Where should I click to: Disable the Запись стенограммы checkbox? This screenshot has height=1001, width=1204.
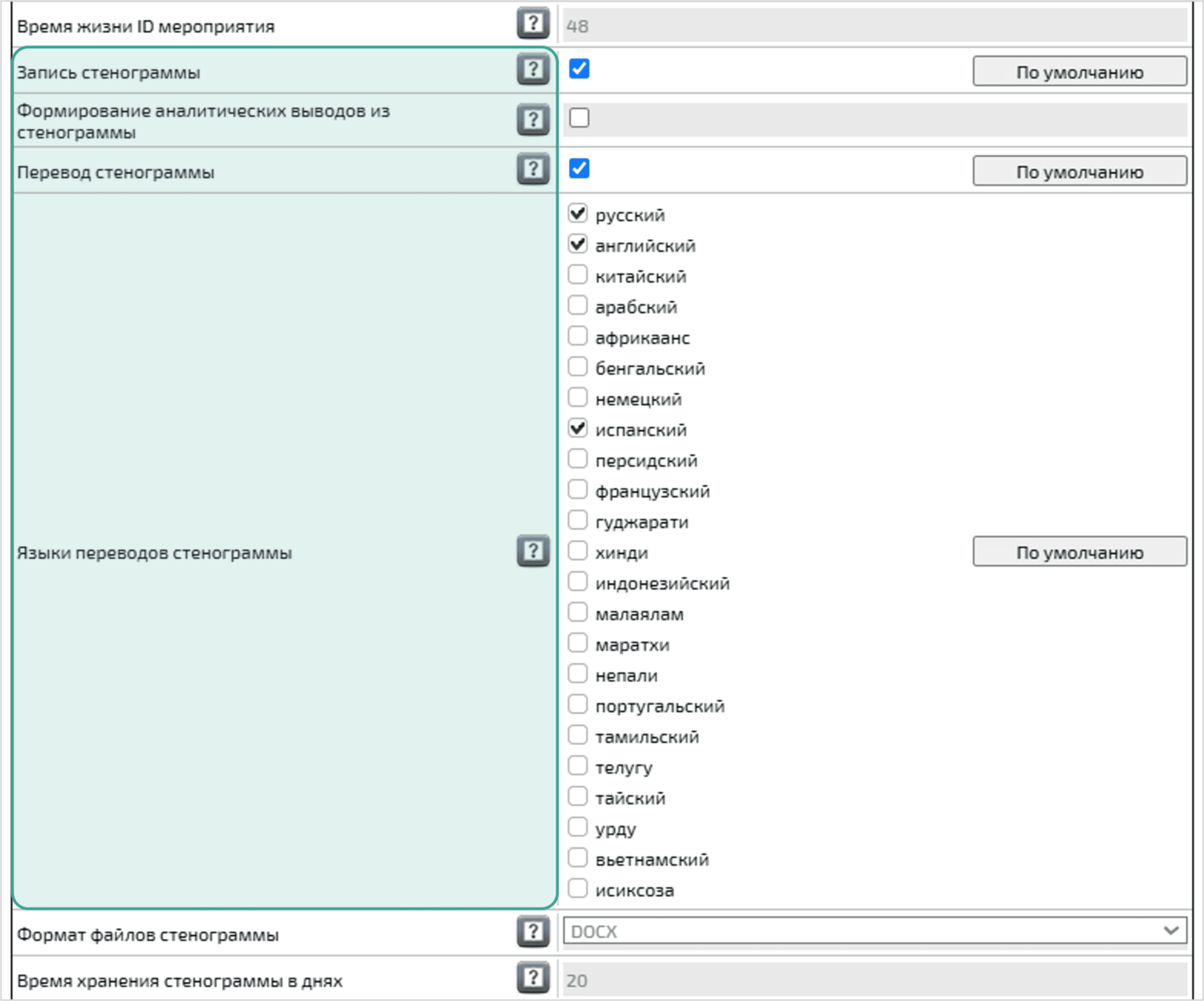[x=580, y=69]
